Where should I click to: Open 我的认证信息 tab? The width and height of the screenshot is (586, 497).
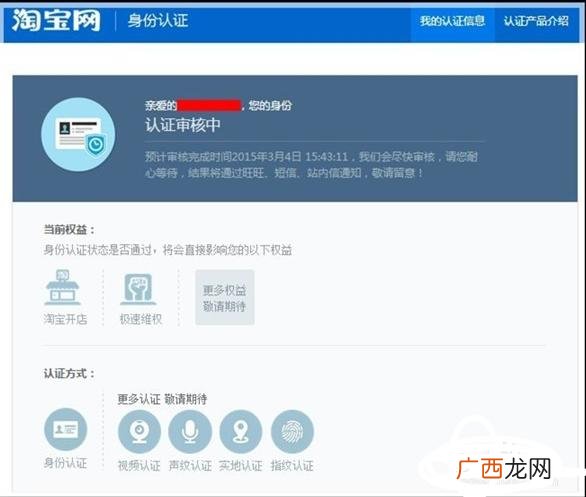452,21
